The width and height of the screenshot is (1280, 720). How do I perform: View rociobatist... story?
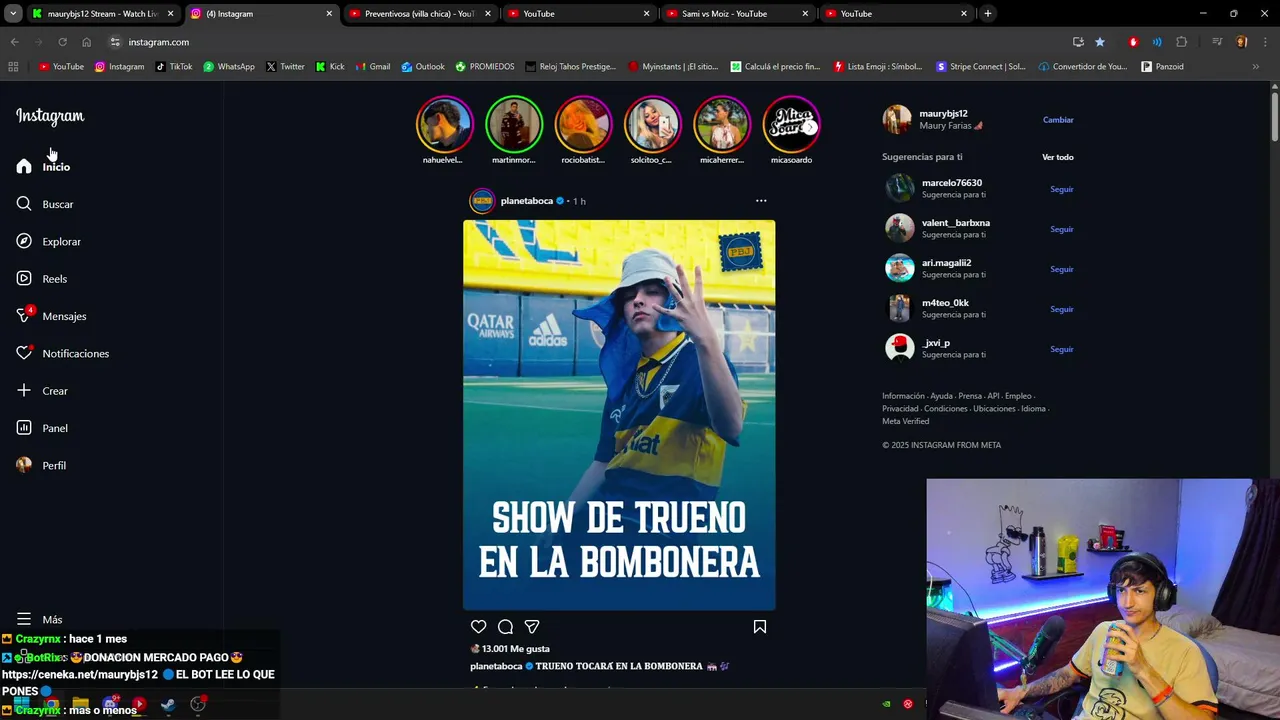(x=583, y=124)
